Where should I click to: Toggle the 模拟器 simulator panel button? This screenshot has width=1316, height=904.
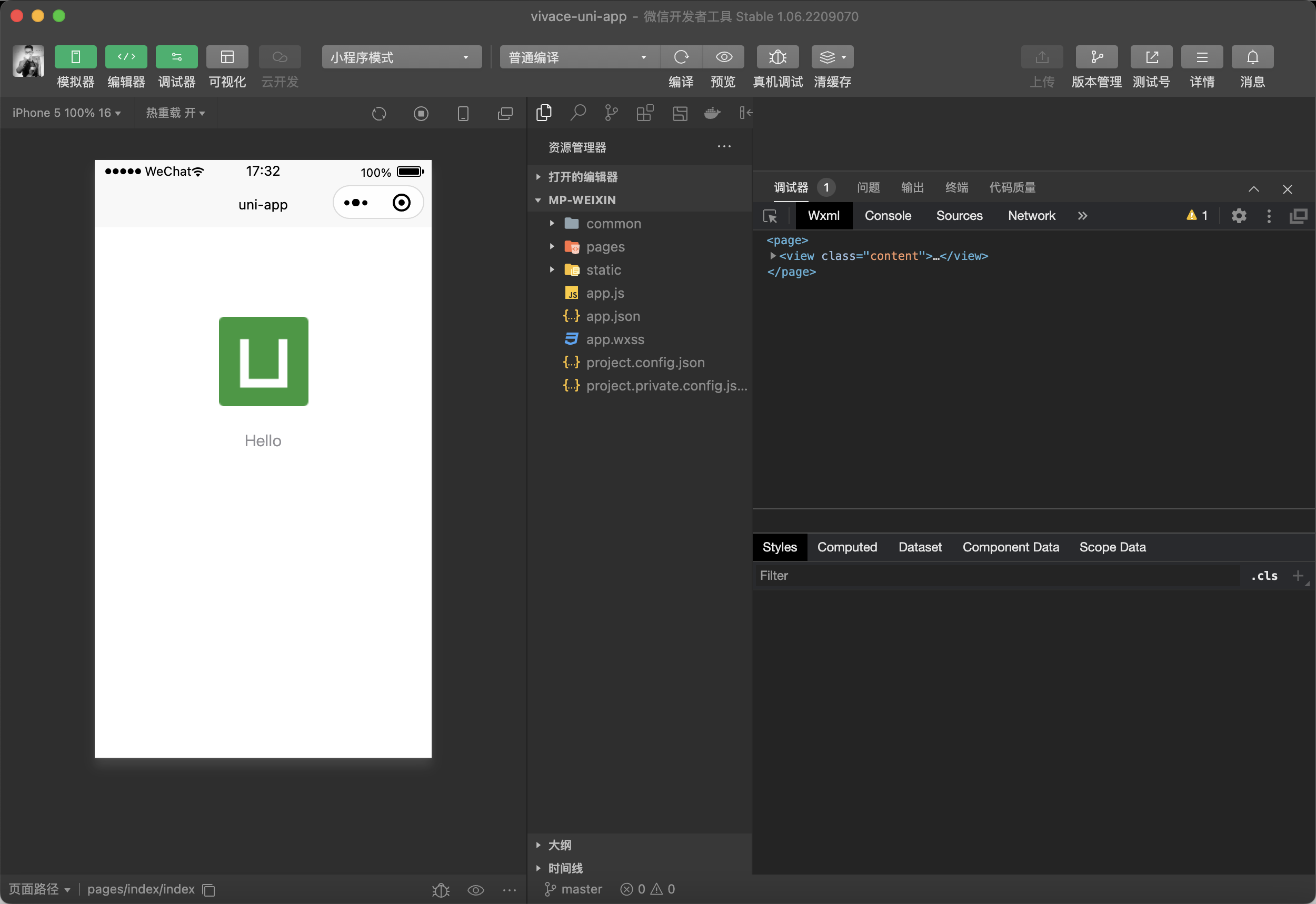[75, 57]
